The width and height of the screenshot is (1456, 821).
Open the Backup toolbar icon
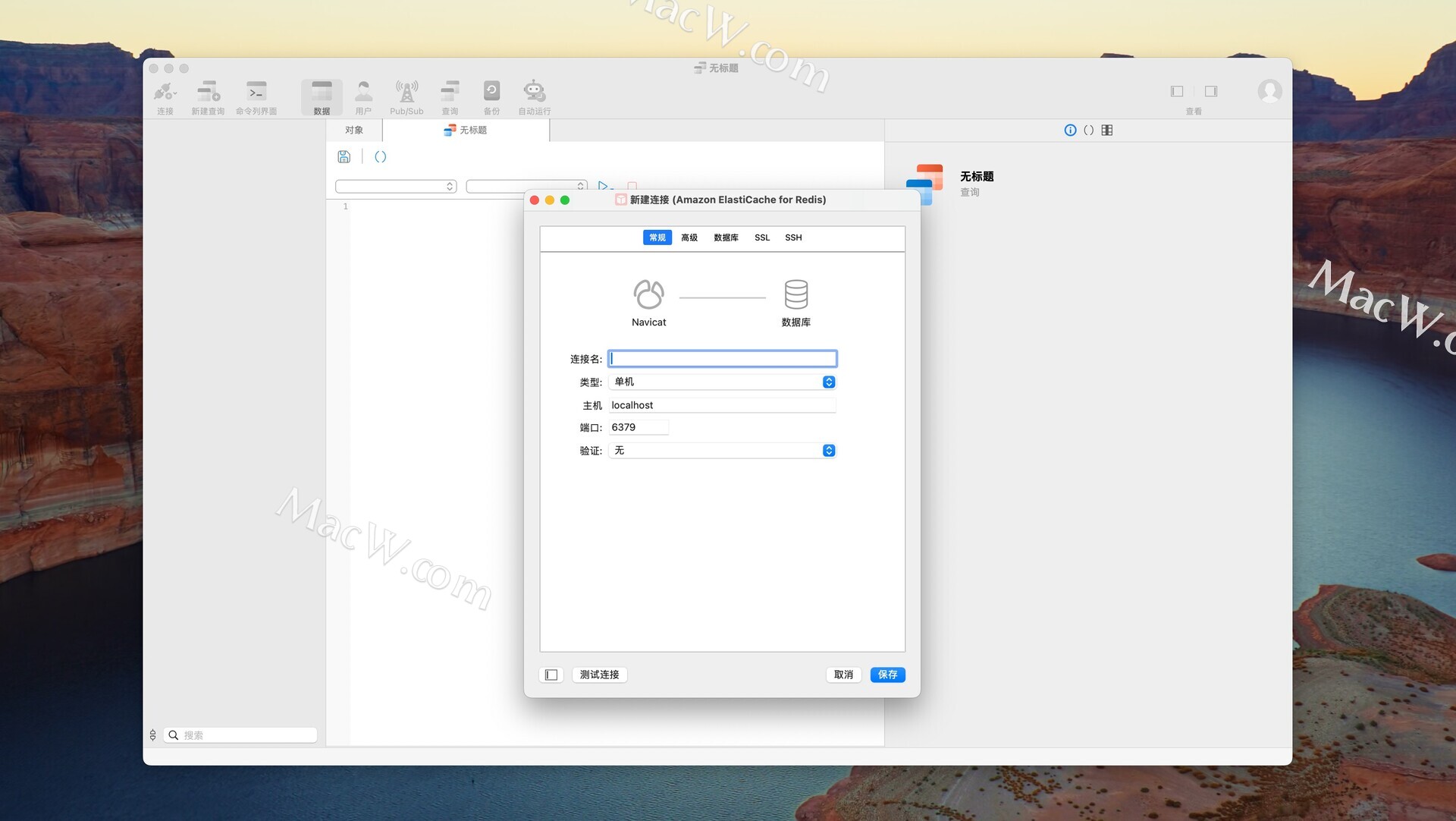coord(491,97)
